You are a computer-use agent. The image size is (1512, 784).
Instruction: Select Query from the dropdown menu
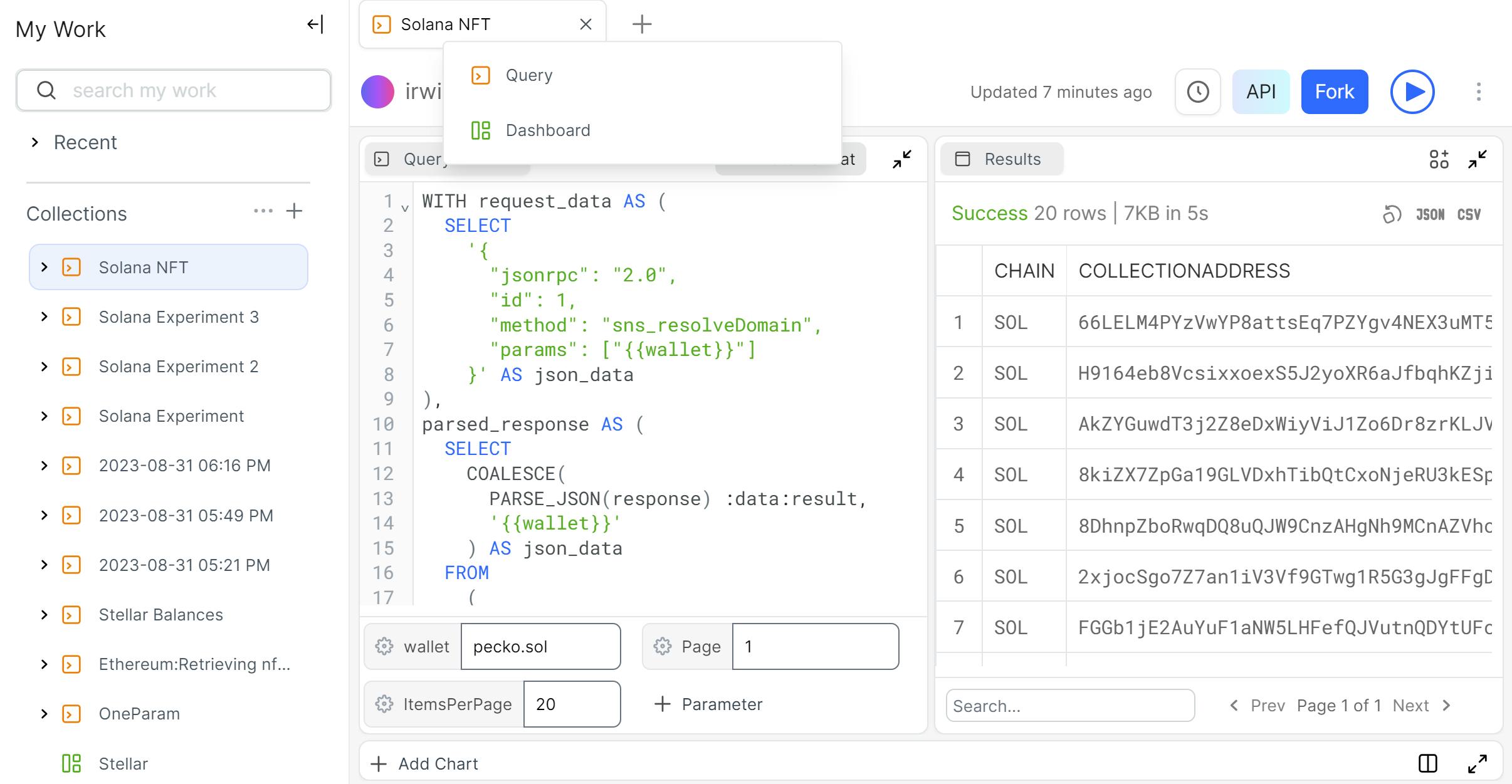tap(642, 75)
